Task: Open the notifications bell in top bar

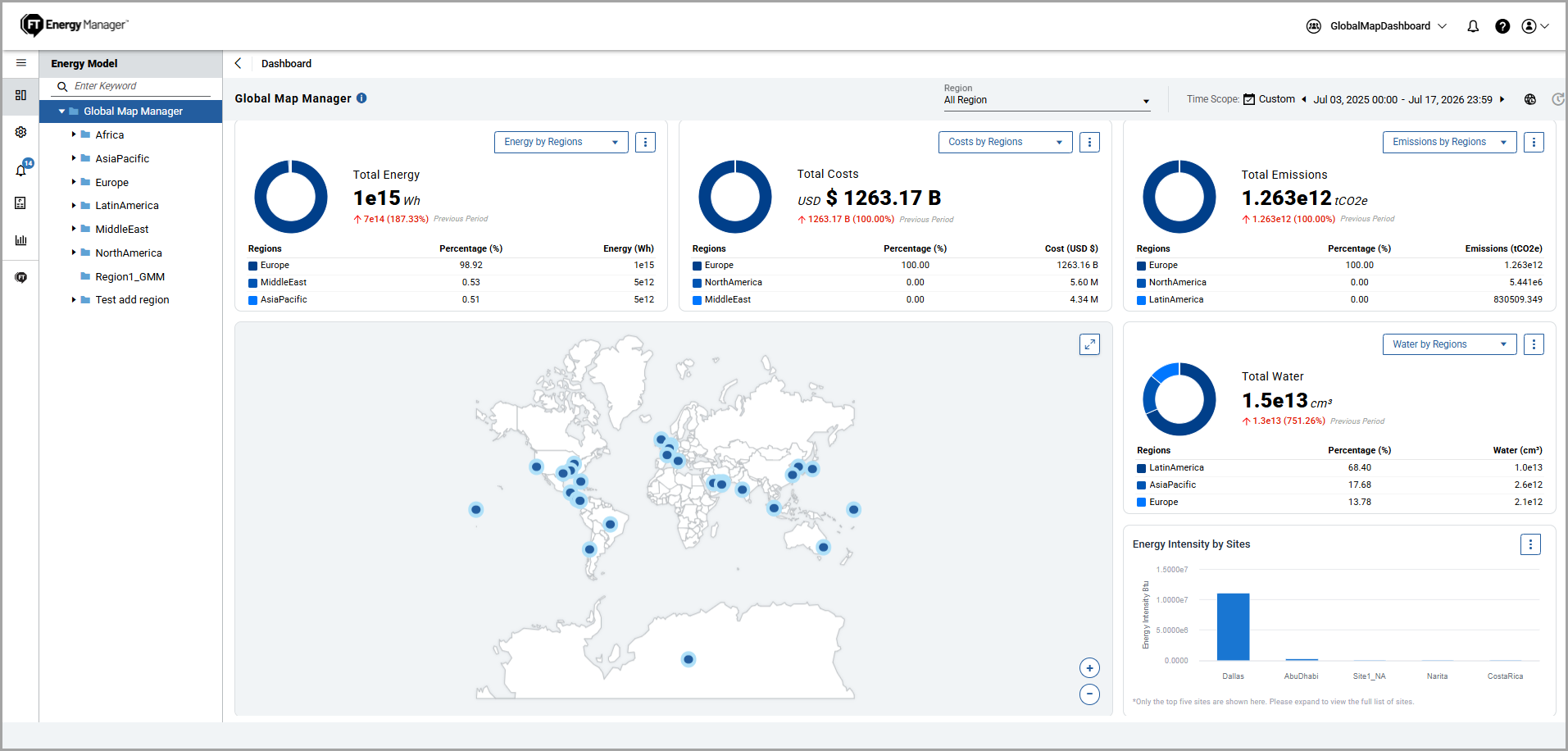Action: [x=1473, y=26]
